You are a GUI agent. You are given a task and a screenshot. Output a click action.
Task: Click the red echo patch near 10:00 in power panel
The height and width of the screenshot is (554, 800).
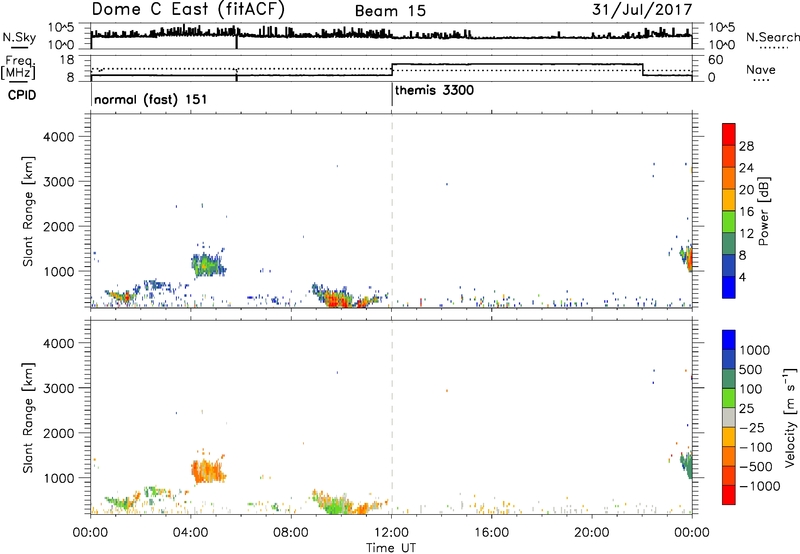(338, 300)
